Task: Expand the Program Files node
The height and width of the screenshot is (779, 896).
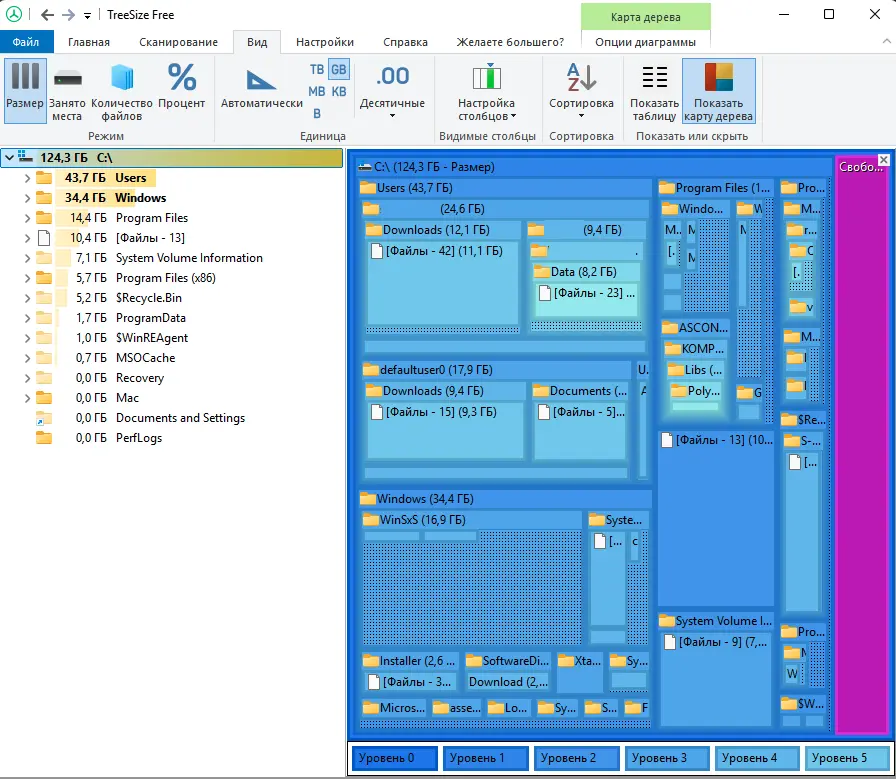Action: click(27, 218)
